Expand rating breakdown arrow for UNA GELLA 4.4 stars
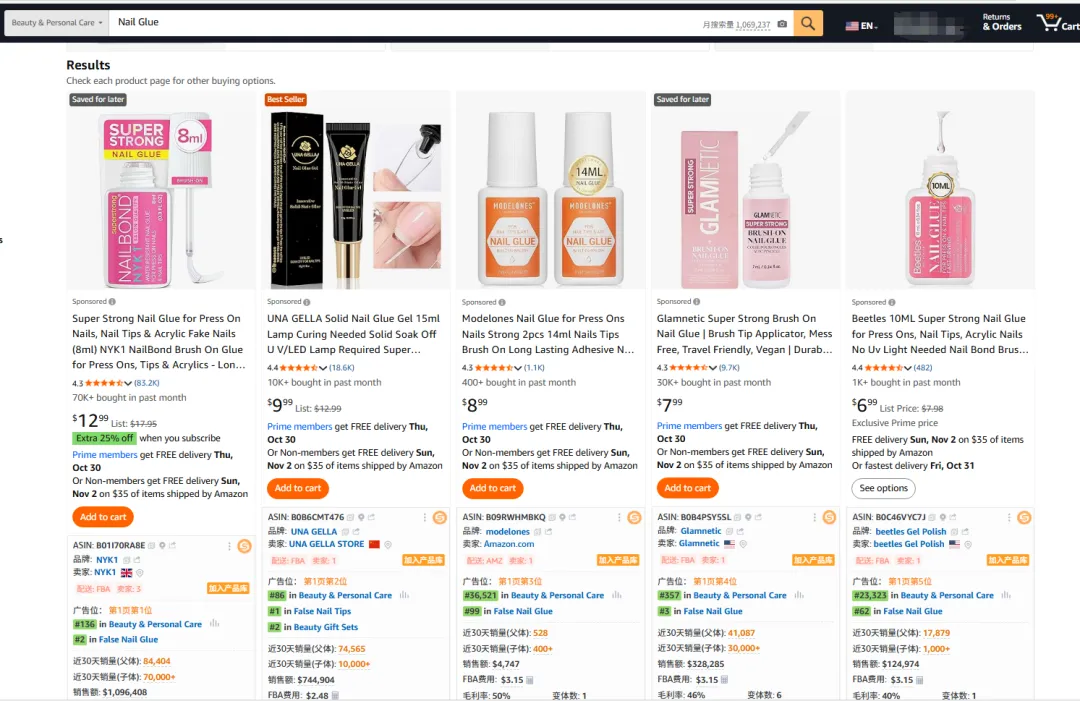The height and width of the screenshot is (701, 1080). point(323,368)
